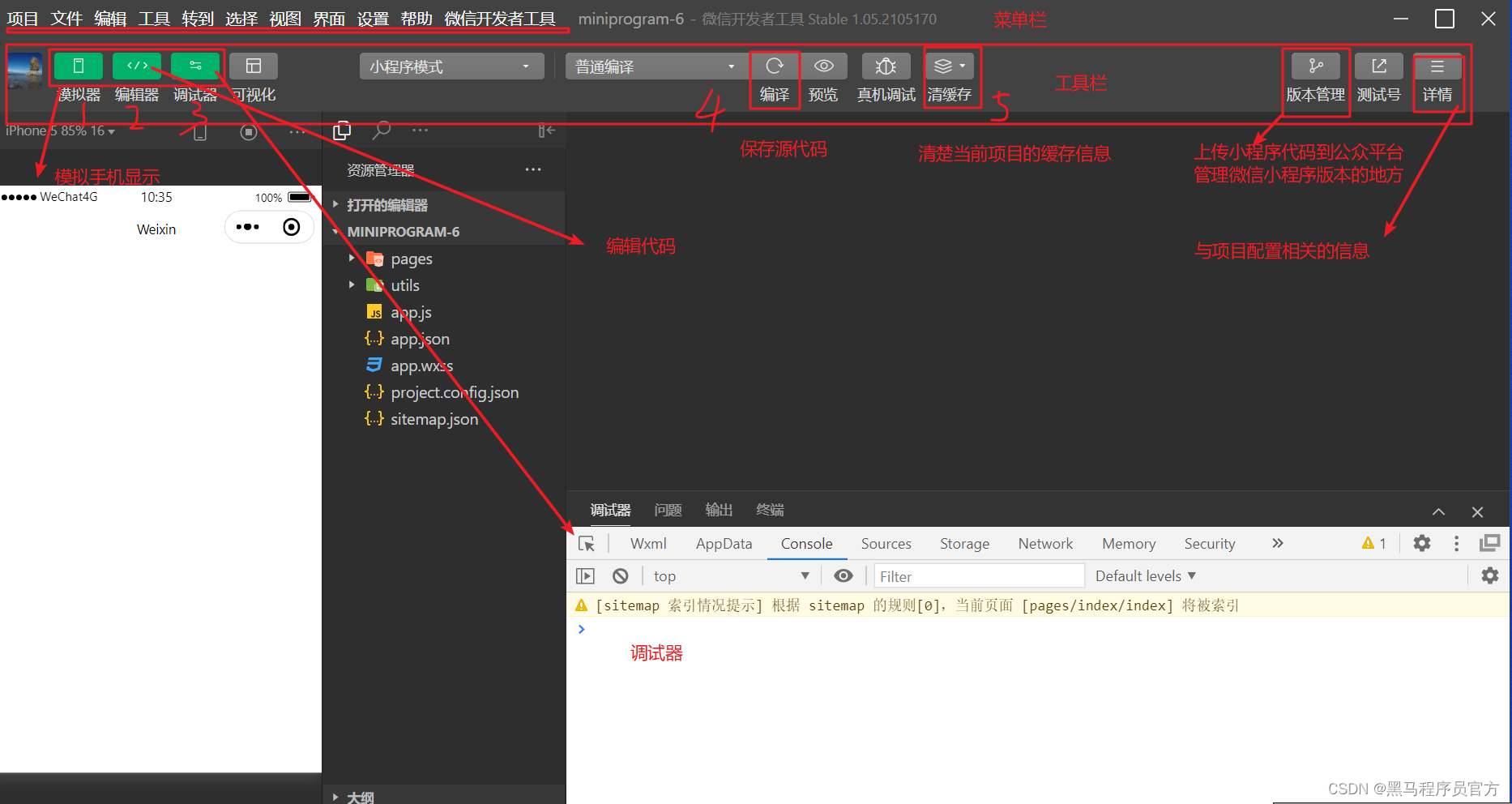Clear the console with the block icon

[620, 576]
